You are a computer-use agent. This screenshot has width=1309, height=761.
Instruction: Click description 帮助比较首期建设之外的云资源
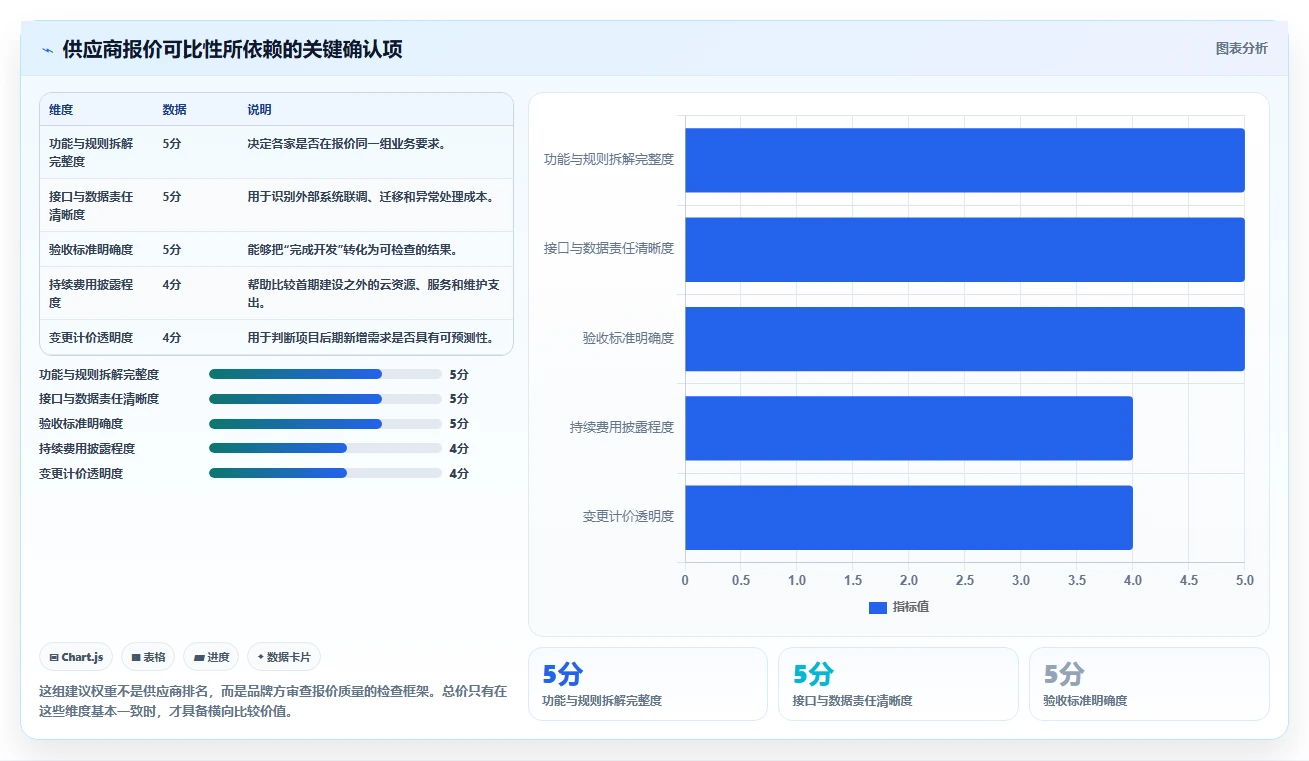pyautogui.click(x=374, y=293)
